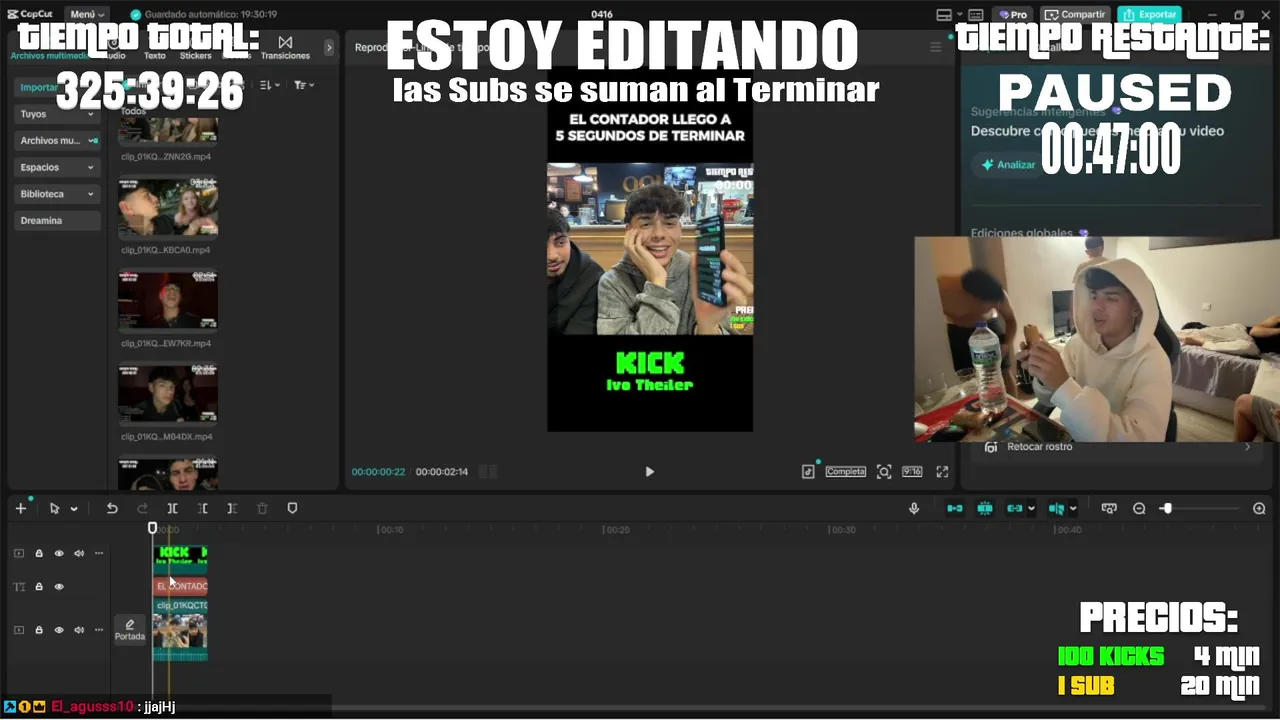
Task: Open the player panel hamburger menu
Action: (936, 47)
